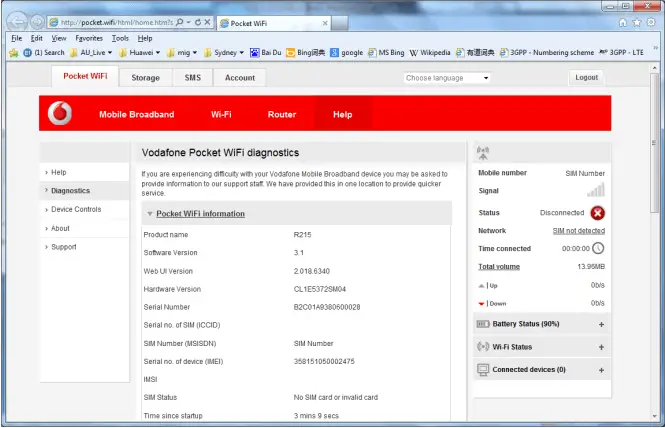Open the Sydney favorites folder dropdown

click(224, 53)
